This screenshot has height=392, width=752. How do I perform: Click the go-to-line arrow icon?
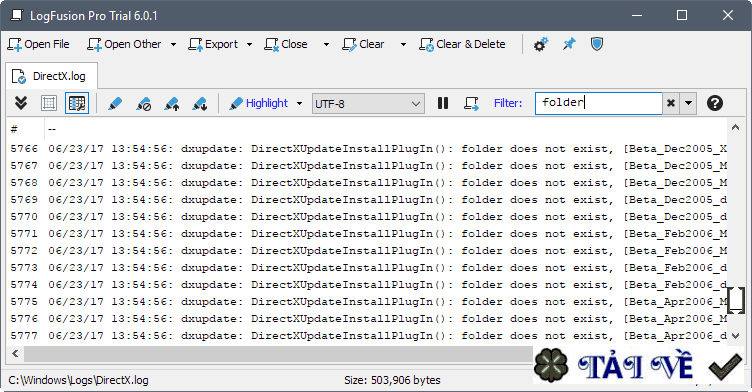pyautogui.click(x=471, y=103)
